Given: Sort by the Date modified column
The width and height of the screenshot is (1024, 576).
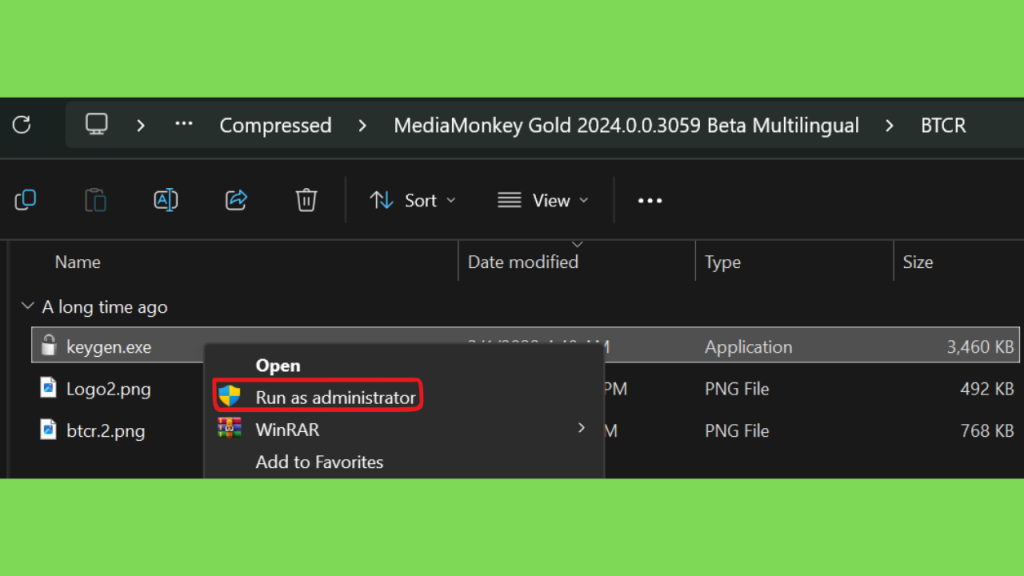Looking at the screenshot, I should (523, 262).
